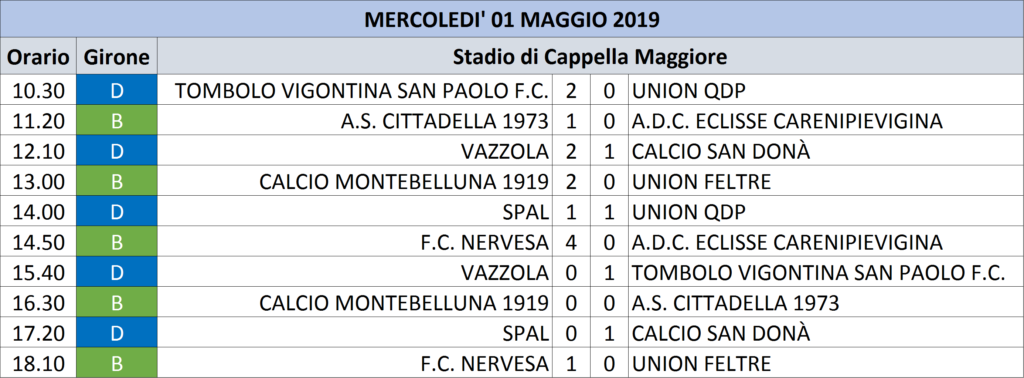The image size is (1024, 378).
Task: Click the 14.50 time cell
Action: [x=39, y=242]
